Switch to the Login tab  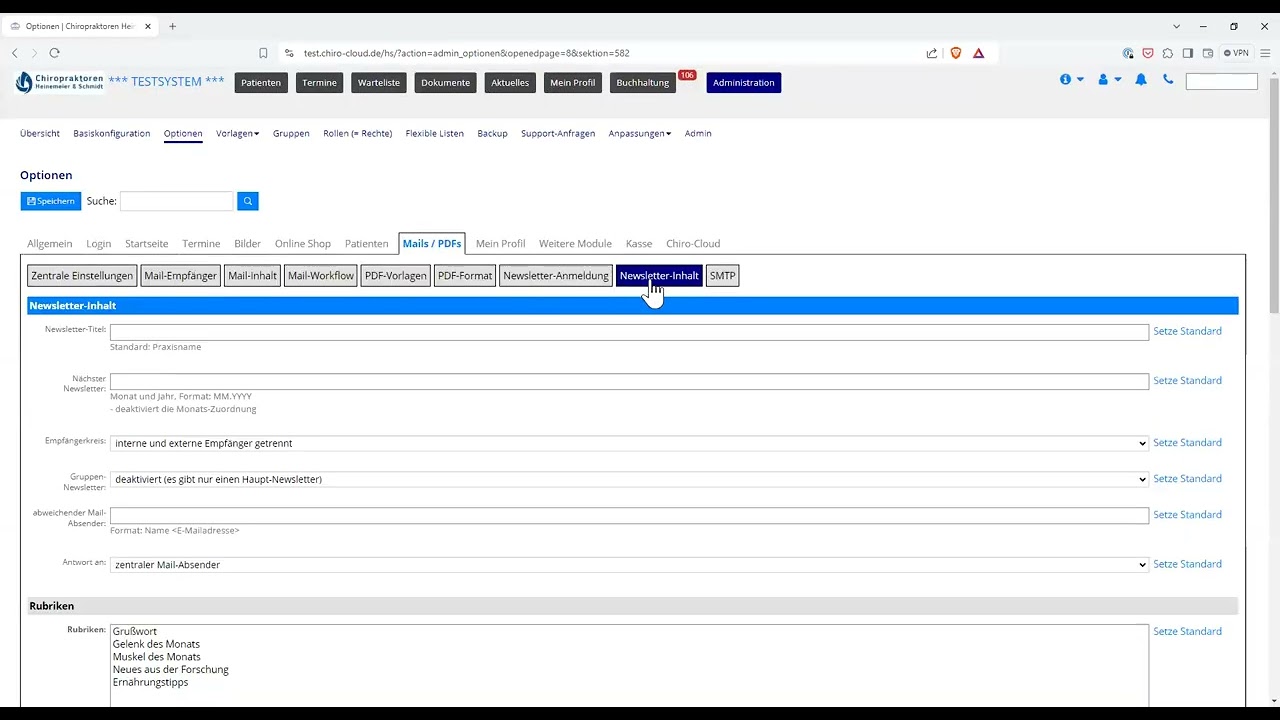pos(98,243)
